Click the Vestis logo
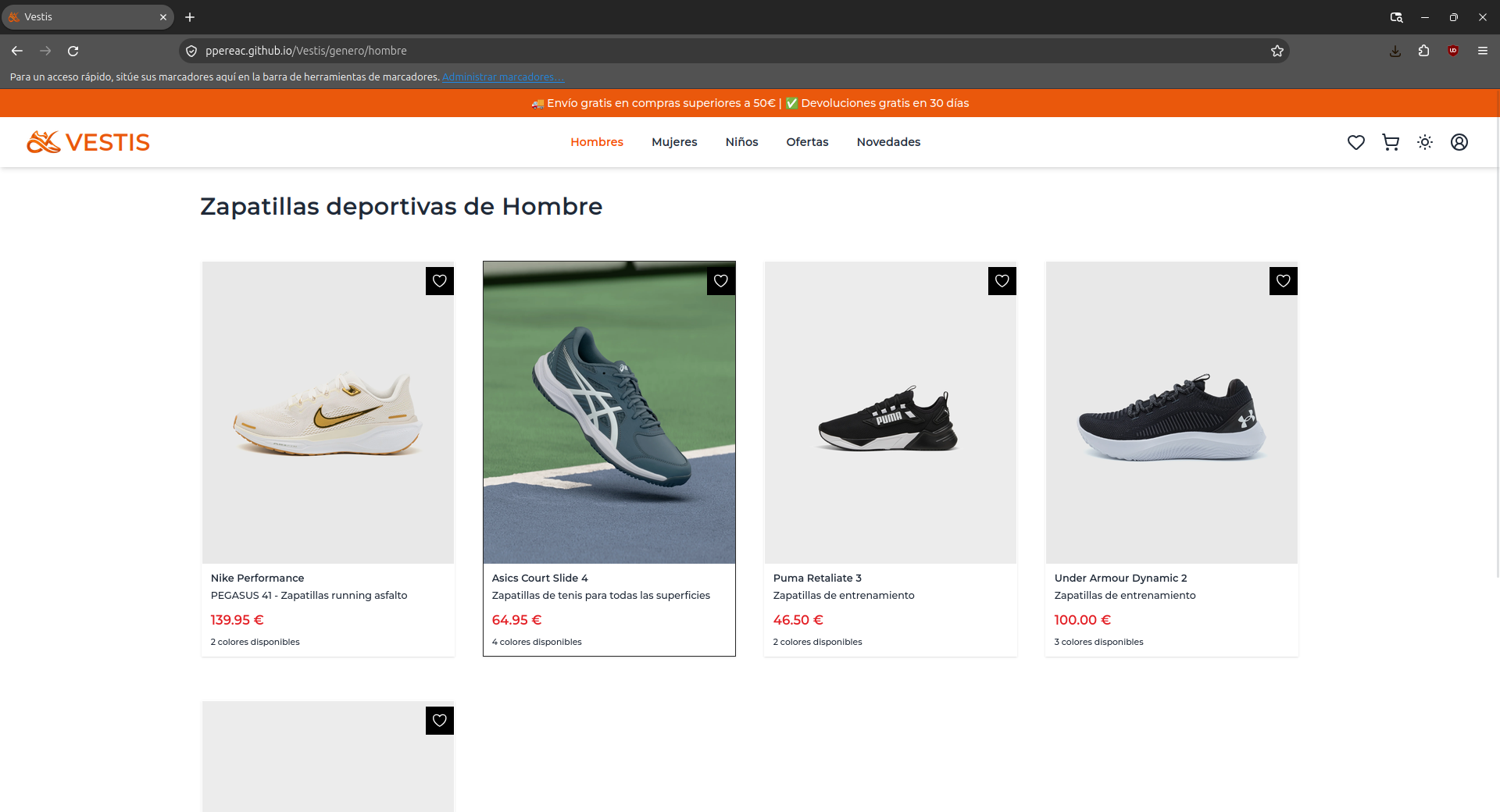Viewport: 1500px width, 812px height. click(x=88, y=142)
